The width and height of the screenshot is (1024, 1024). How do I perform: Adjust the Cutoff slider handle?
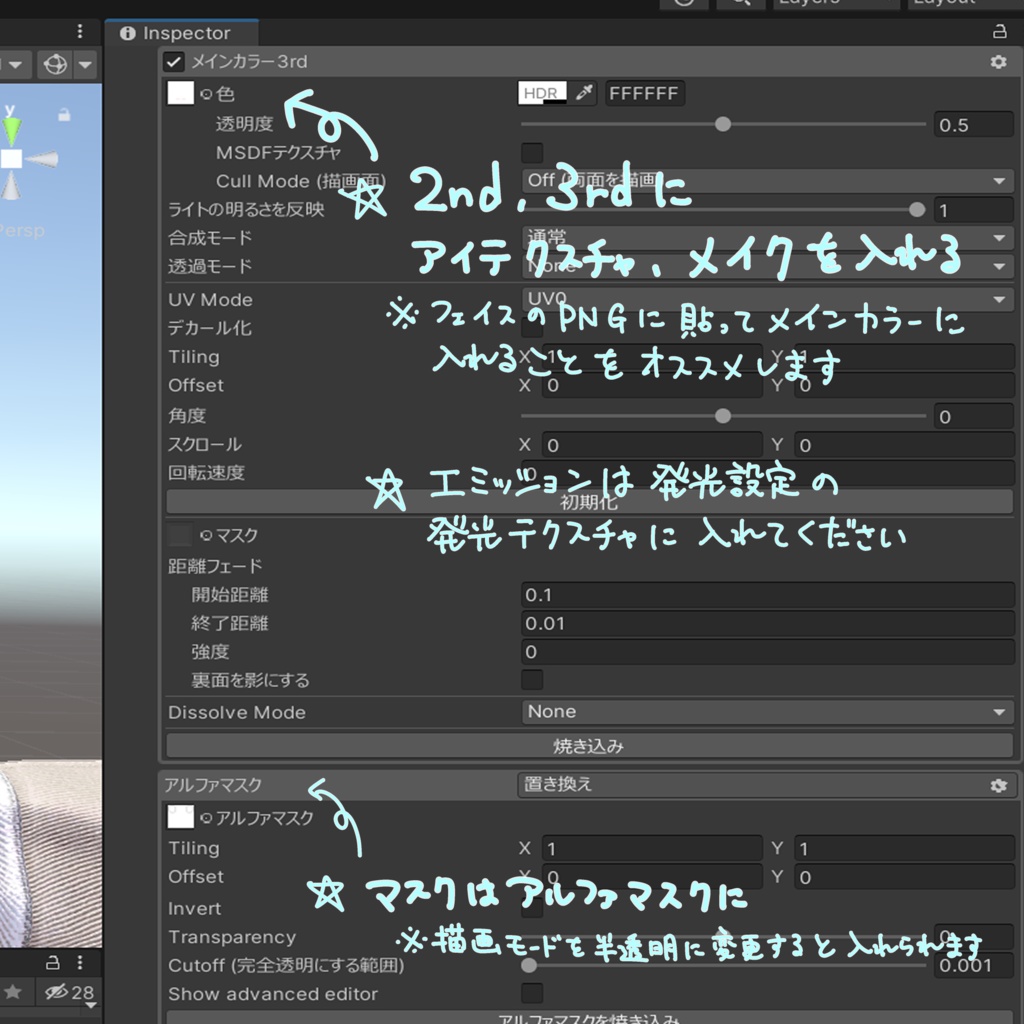(x=529, y=965)
